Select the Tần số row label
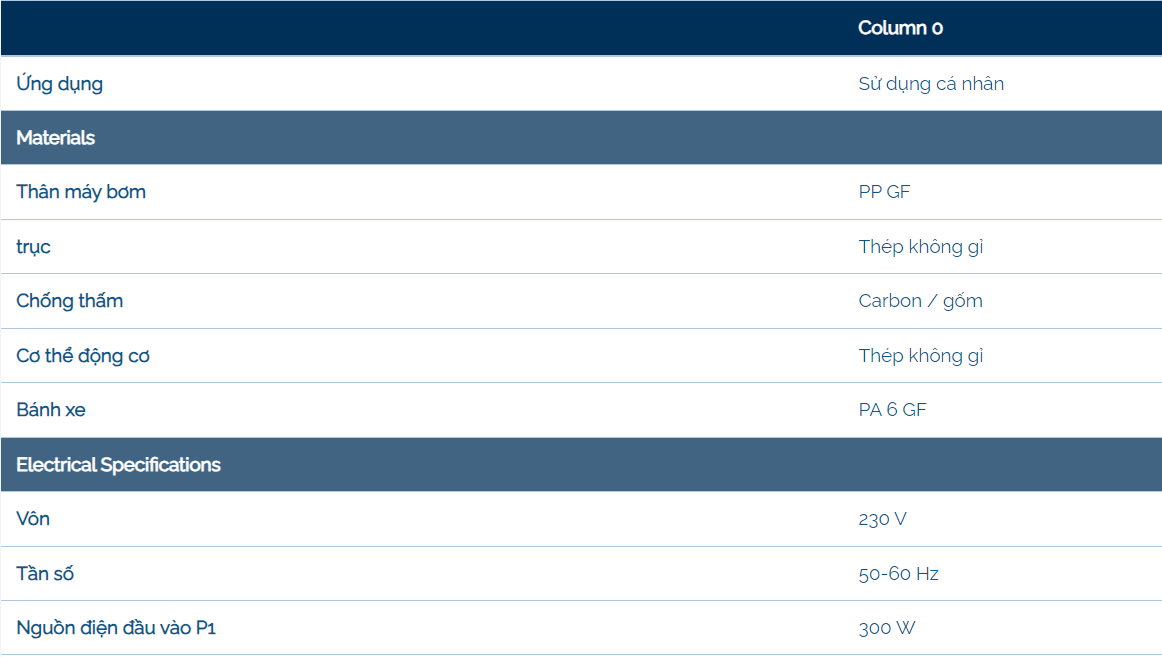 [x=45, y=573]
